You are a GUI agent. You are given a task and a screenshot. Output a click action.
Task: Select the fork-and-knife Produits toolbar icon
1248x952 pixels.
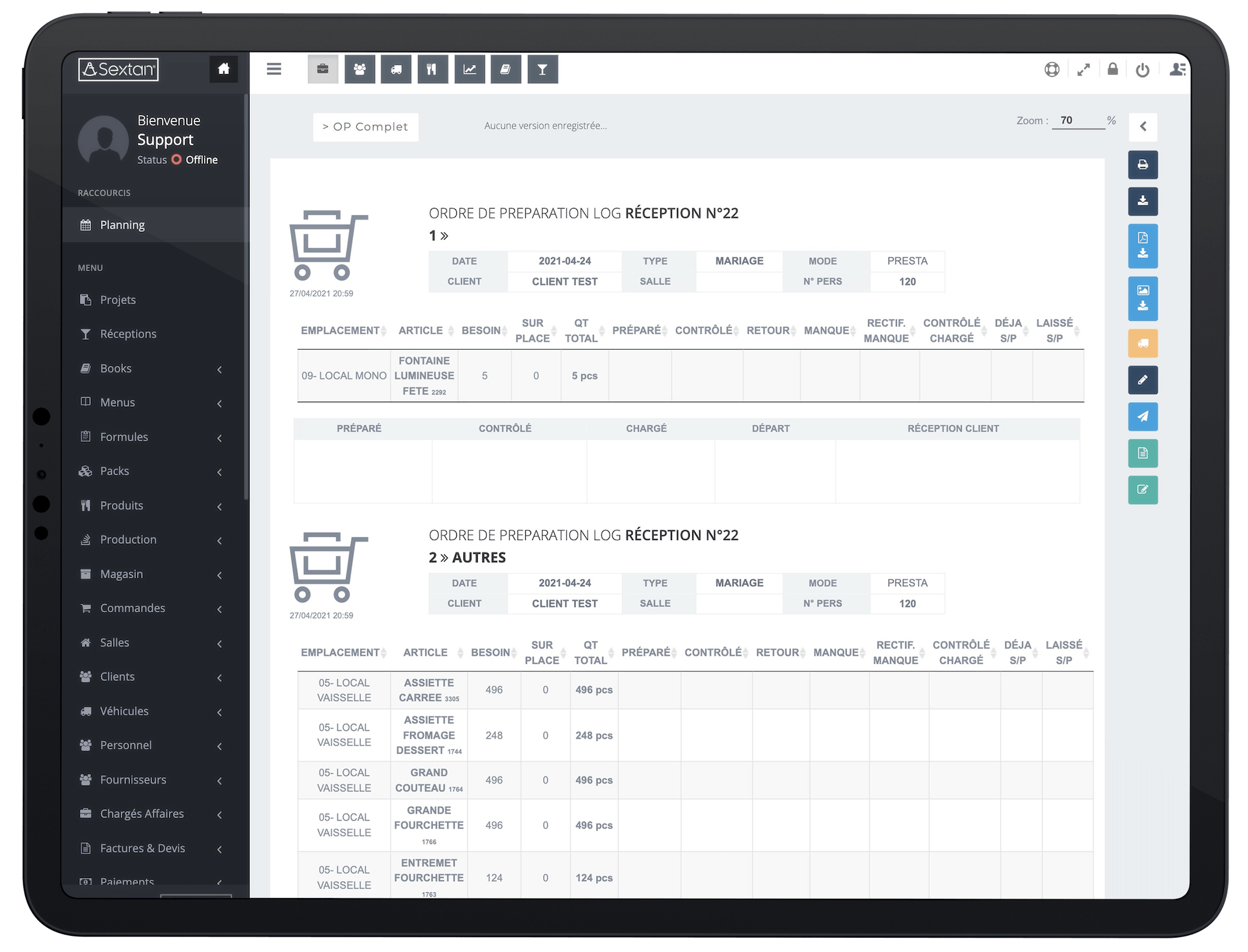(x=432, y=69)
